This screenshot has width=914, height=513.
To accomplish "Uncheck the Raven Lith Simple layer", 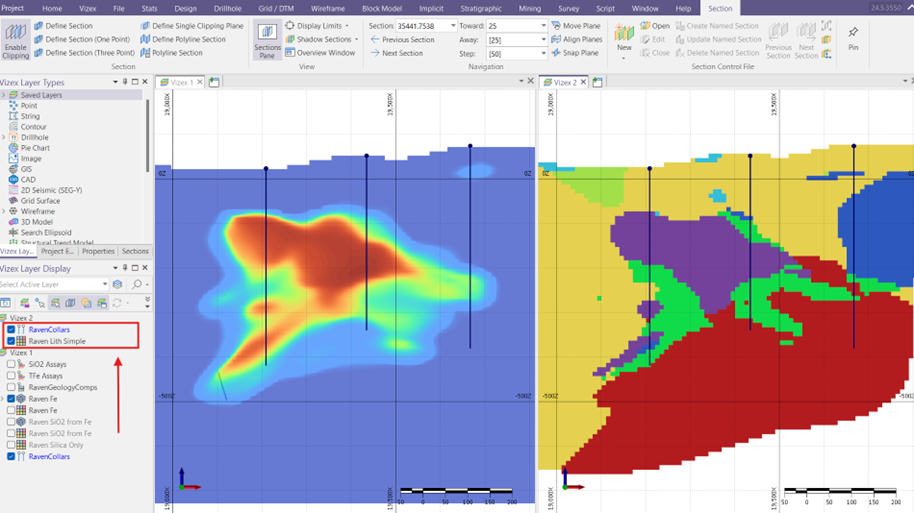I will pyautogui.click(x=11, y=341).
